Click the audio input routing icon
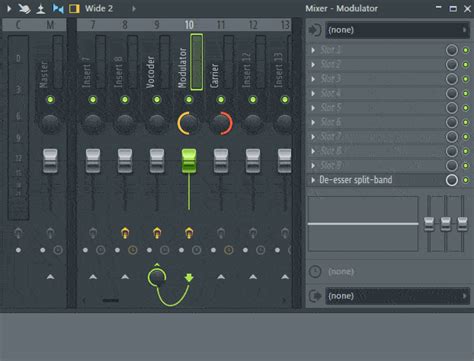This screenshot has width=474, height=361. pos(314,30)
